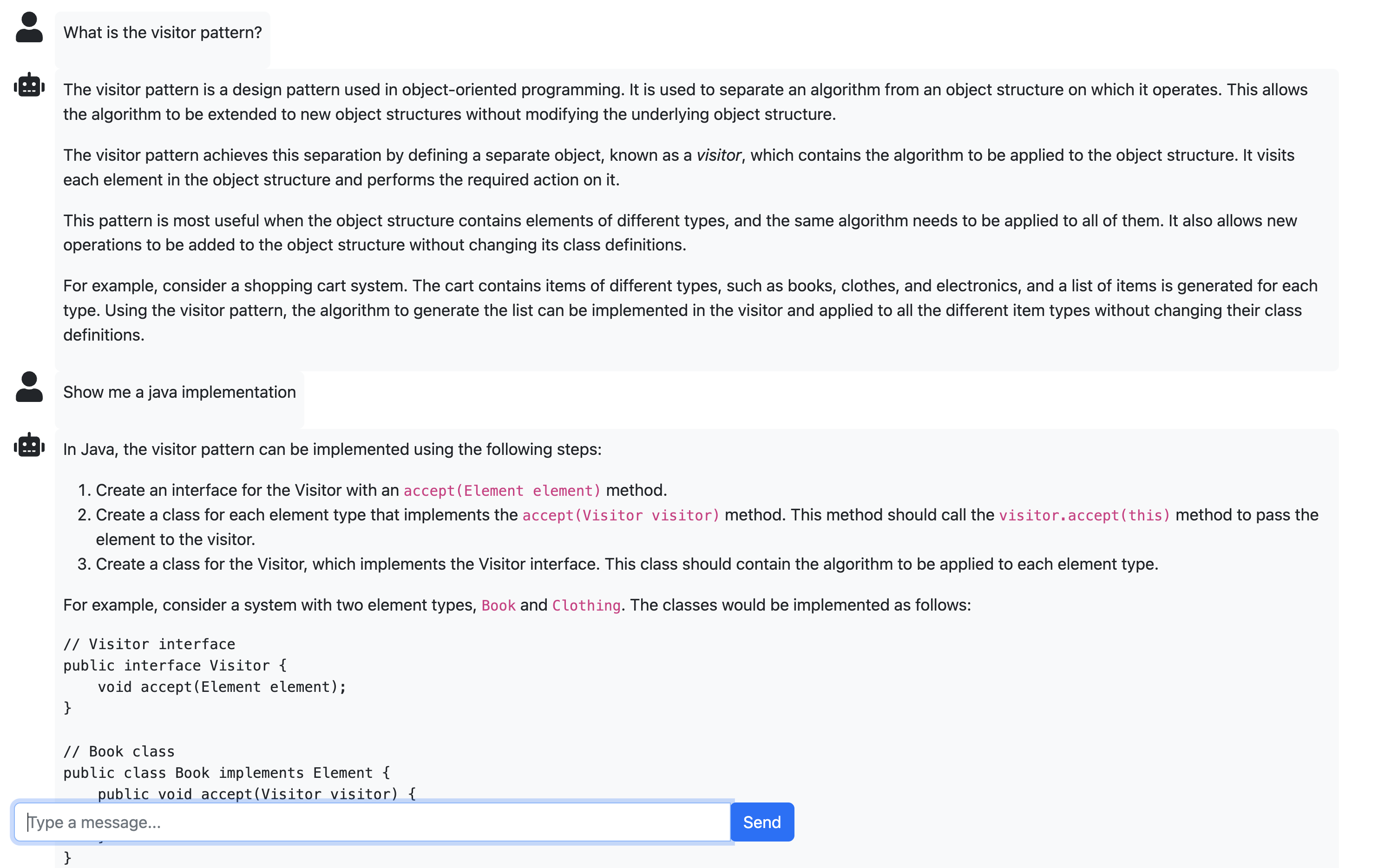This screenshot has width=1378, height=868.
Task: Click the Visitor interface code block
Action: [200, 675]
